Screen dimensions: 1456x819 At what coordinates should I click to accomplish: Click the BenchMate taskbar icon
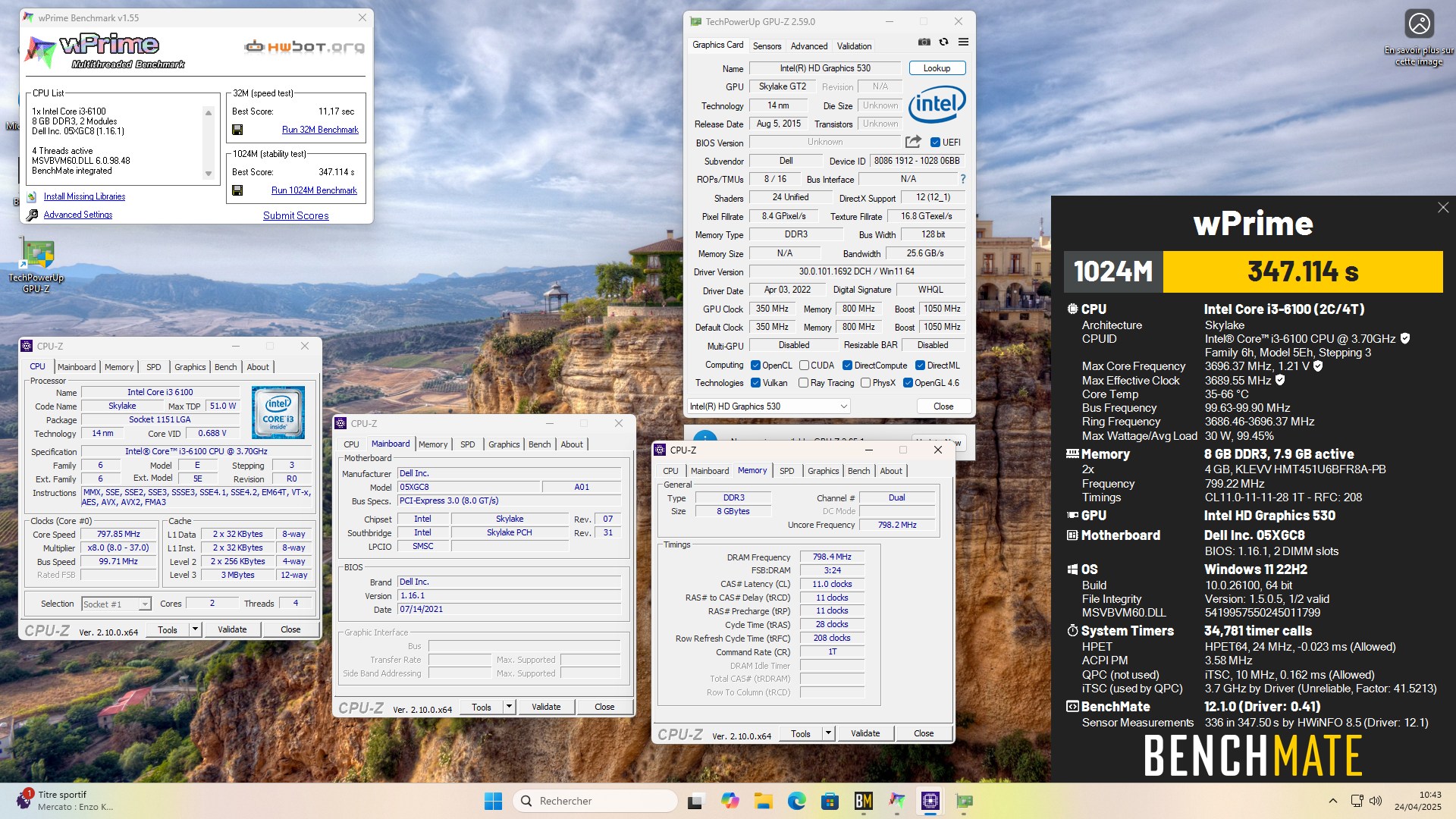863,801
